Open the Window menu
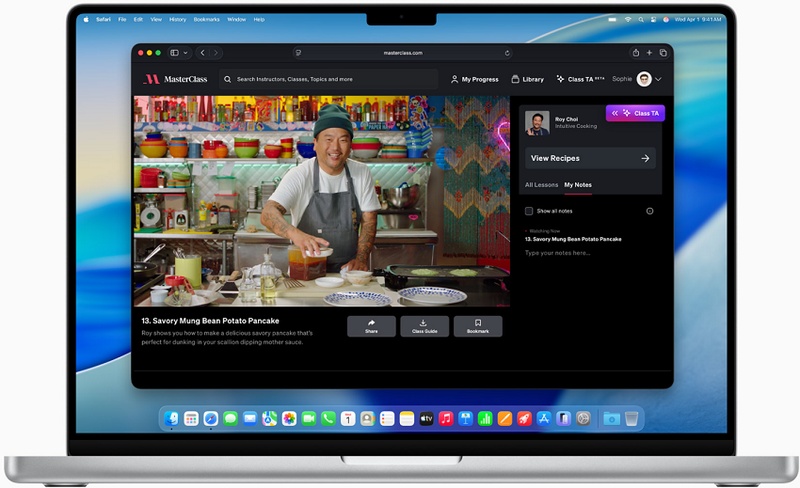Image resolution: width=800 pixels, height=488 pixels. point(236,19)
